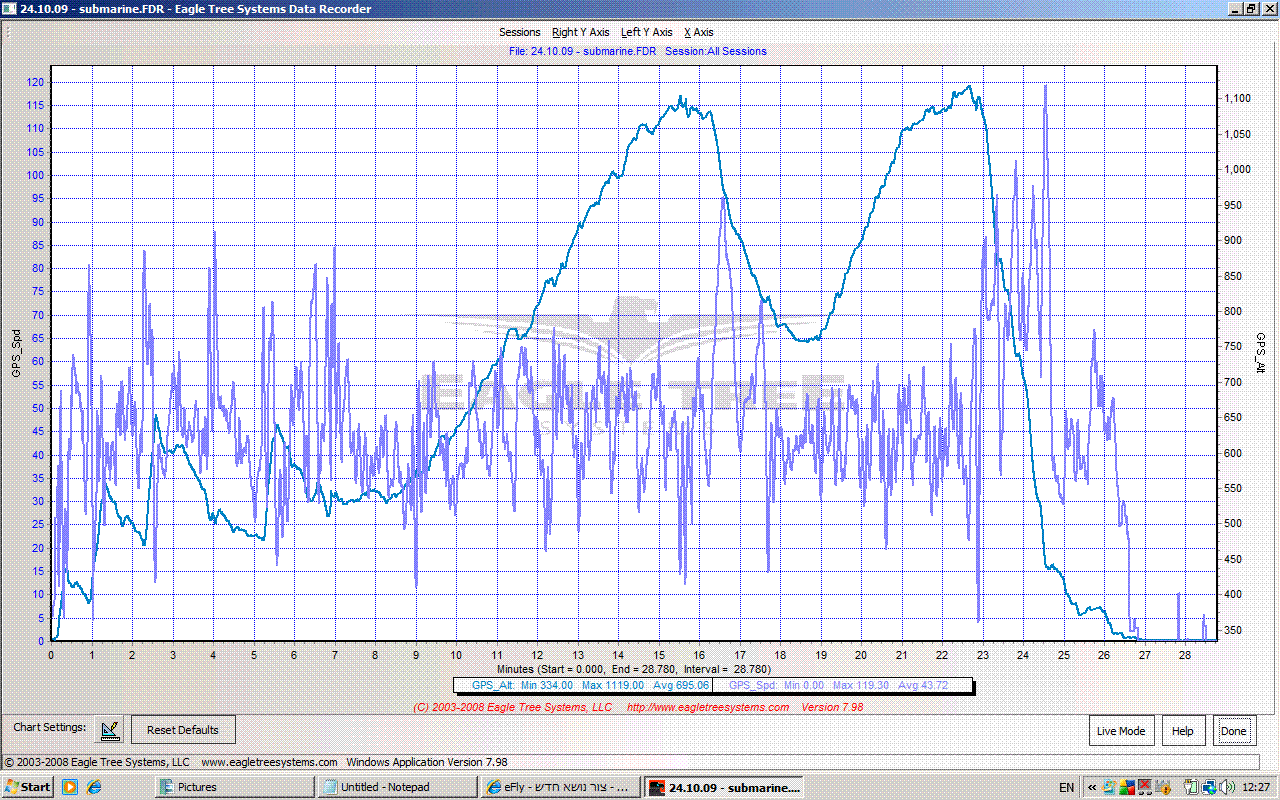Viewport: 1280px width, 800px height.
Task: Click the system clock showing 12:27
Action: pos(1256,787)
